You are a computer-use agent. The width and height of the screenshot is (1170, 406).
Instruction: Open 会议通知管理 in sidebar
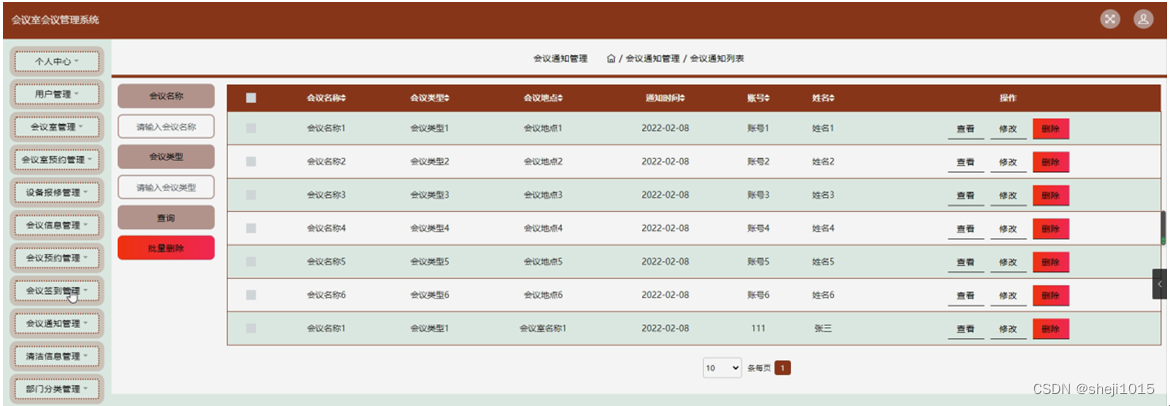pyautogui.click(x=57, y=324)
